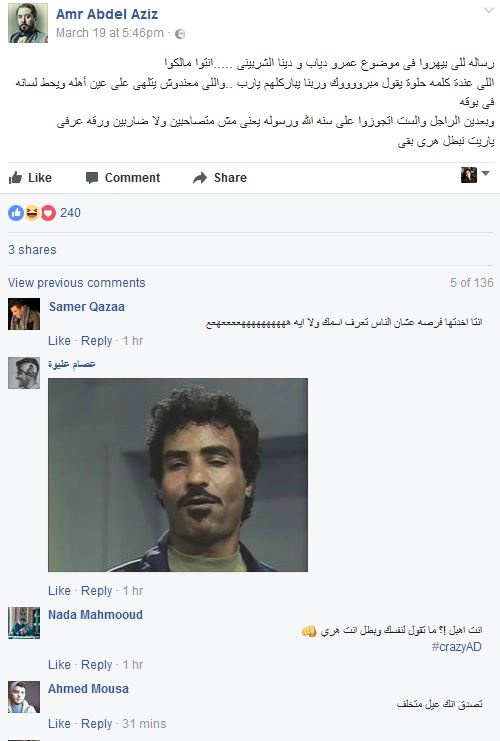Click the public globe privacy icon
The width and height of the screenshot is (500, 741).
tap(180, 34)
